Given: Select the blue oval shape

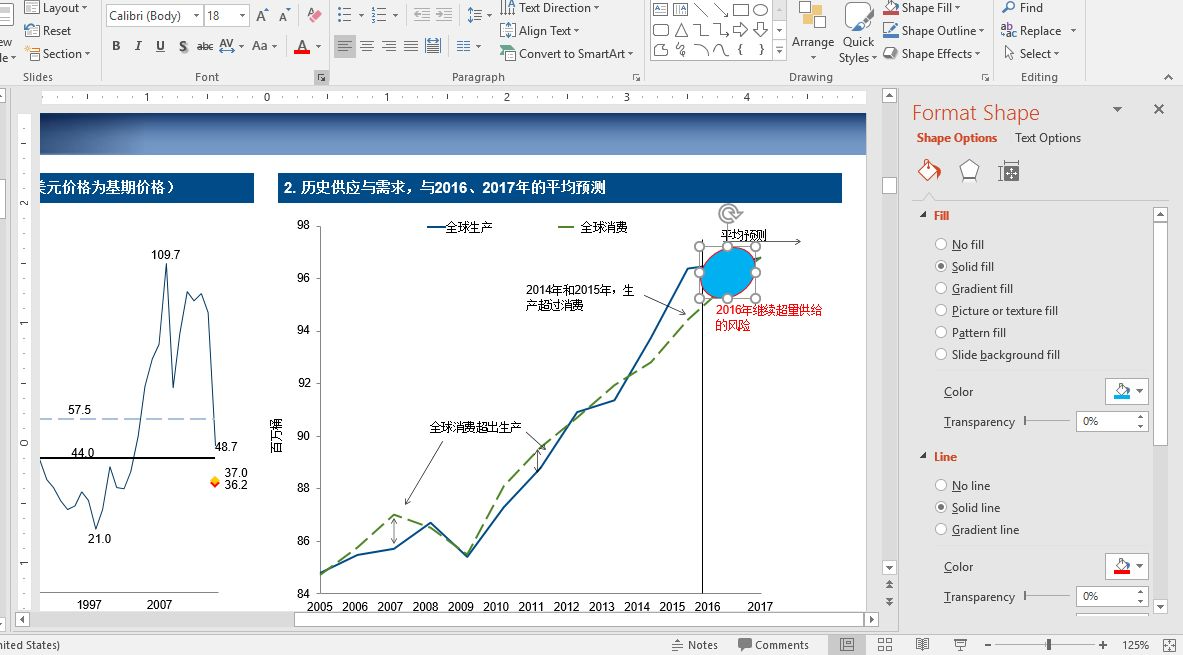Looking at the screenshot, I should pyautogui.click(x=727, y=272).
